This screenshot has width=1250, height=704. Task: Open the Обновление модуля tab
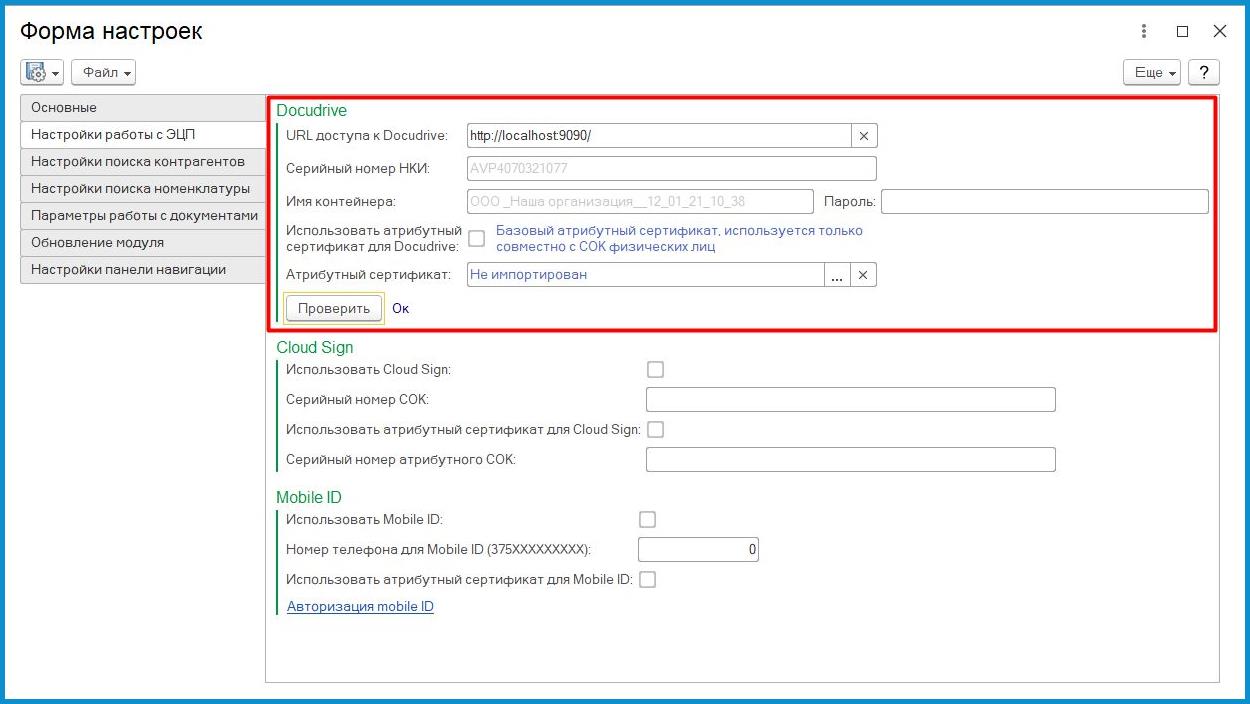[142, 243]
